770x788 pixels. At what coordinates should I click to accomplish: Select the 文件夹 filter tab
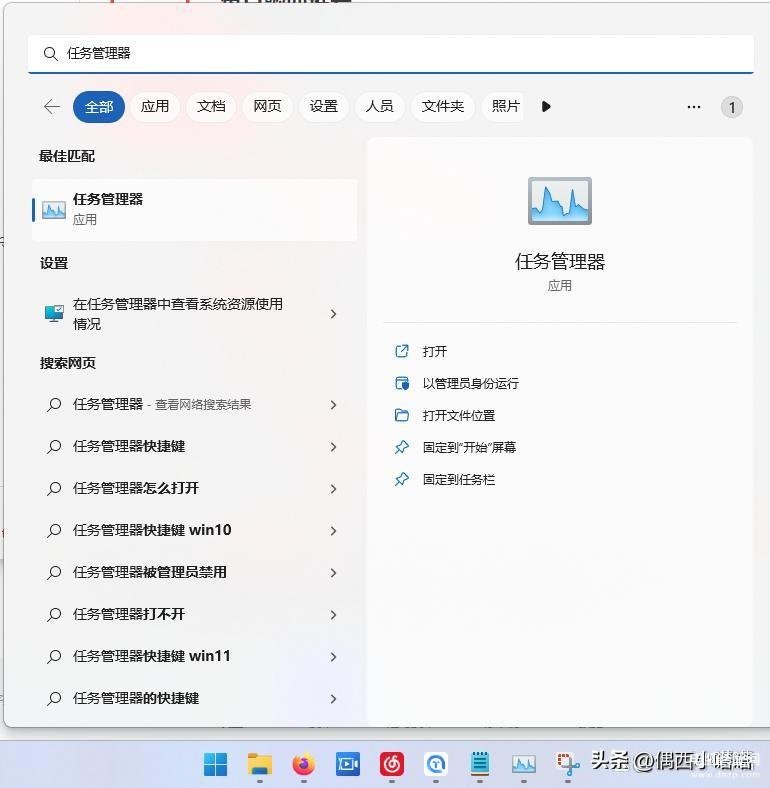pos(442,107)
